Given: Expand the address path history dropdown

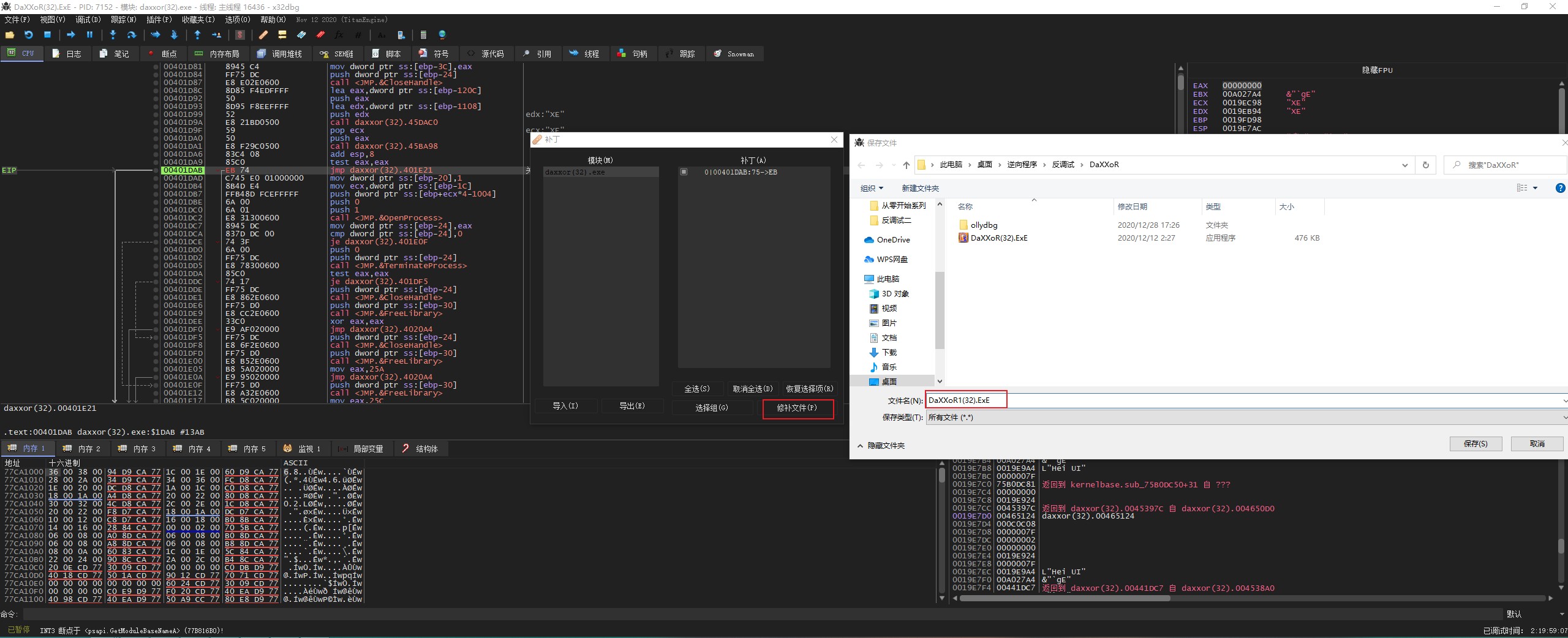Looking at the screenshot, I should point(1404,165).
